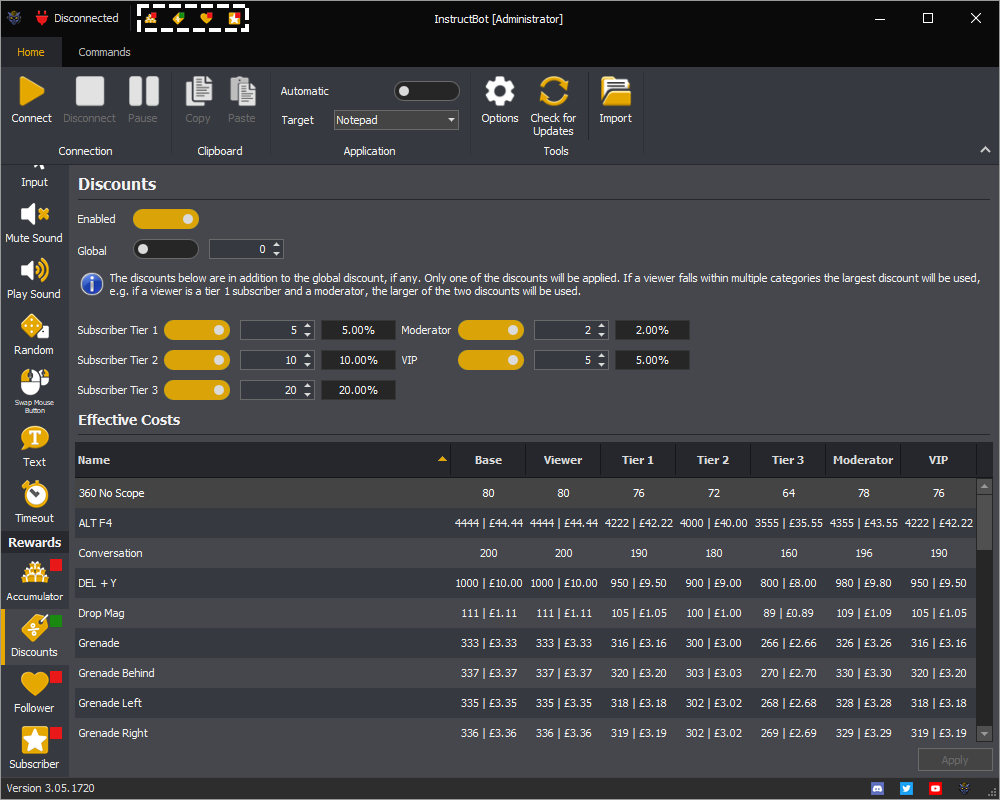Image resolution: width=1000 pixels, height=800 pixels.
Task: Open the Target application dropdown
Action: (x=396, y=120)
